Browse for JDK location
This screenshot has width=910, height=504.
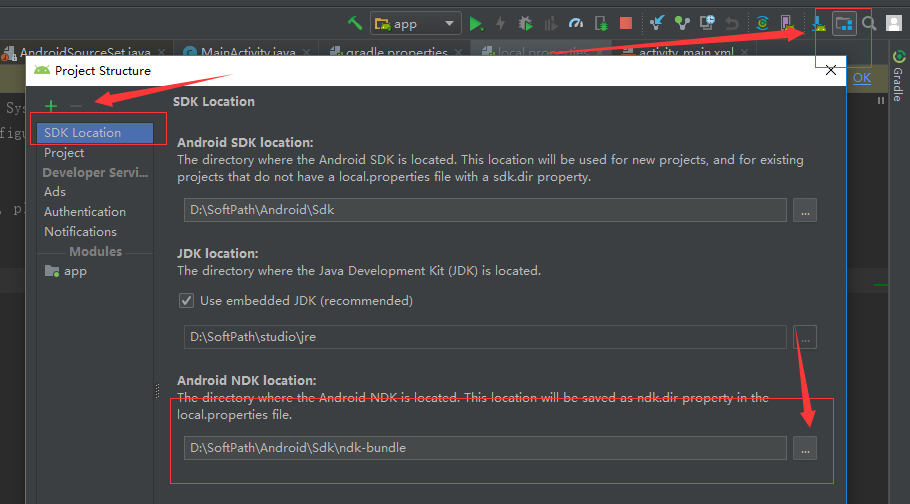pos(805,337)
